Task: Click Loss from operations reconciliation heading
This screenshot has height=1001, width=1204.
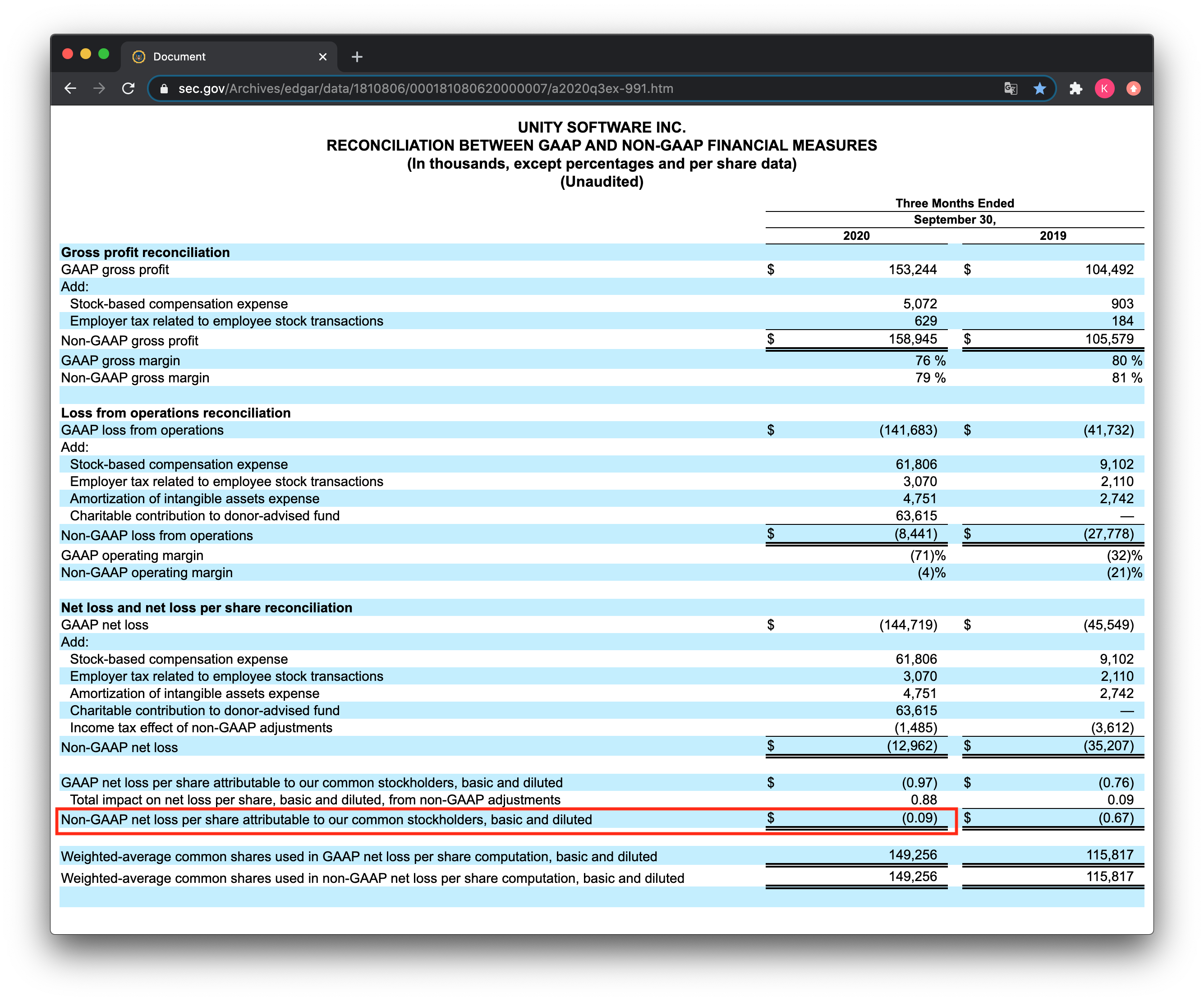Action: [175, 413]
